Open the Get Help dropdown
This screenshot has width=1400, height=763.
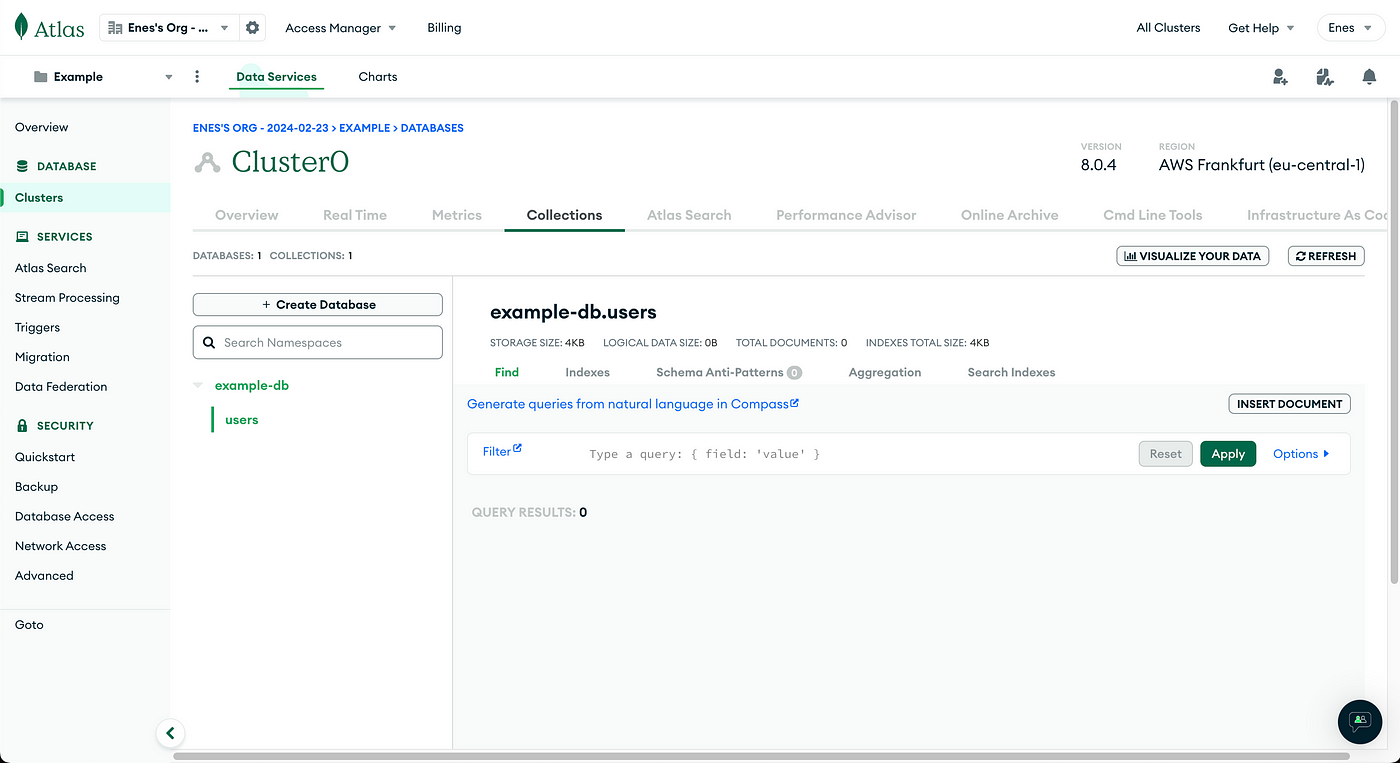tap(1261, 28)
